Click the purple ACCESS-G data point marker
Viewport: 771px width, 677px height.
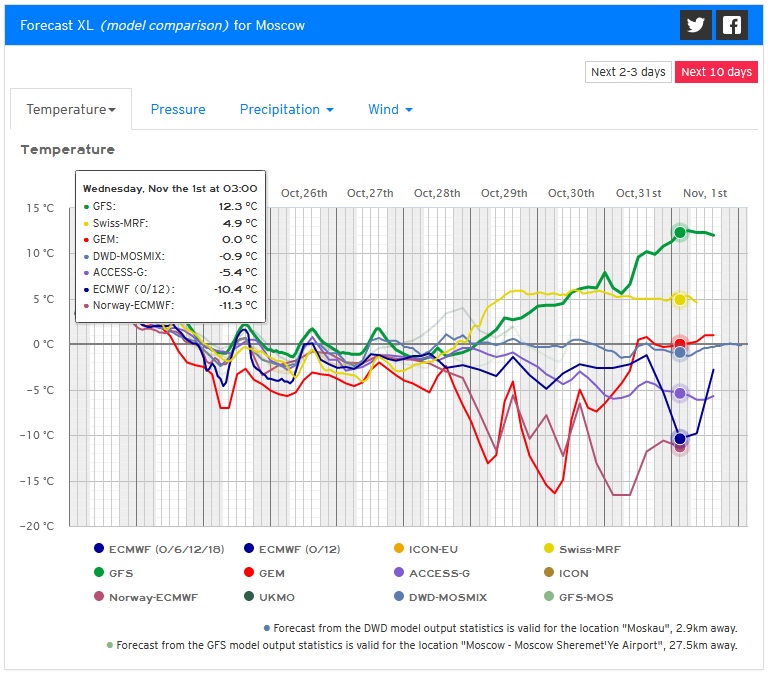point(680,393)
